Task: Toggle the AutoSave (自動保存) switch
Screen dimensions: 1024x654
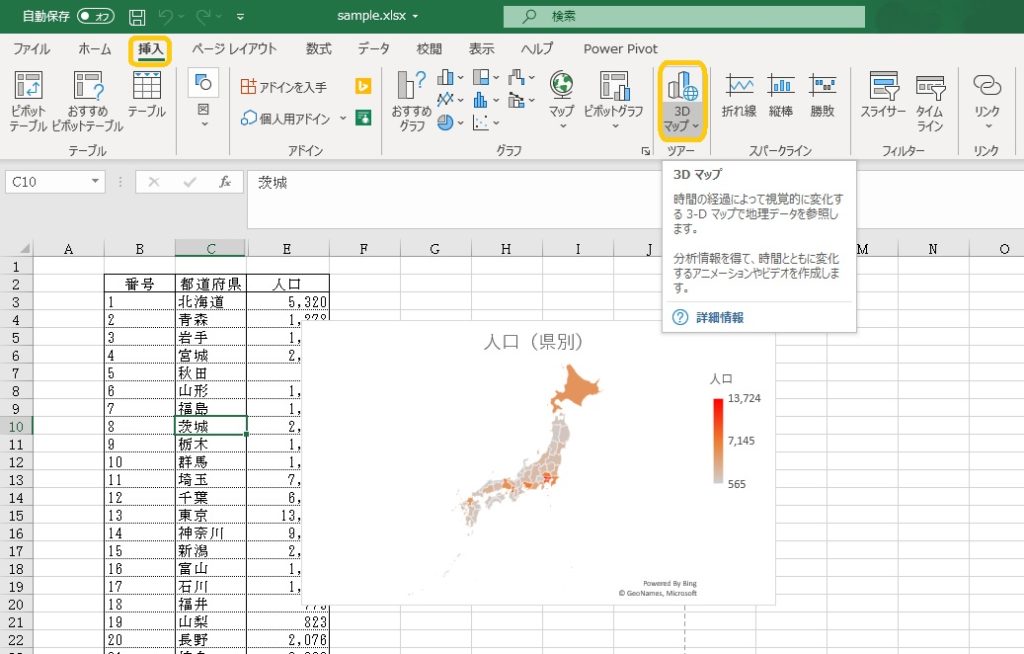Action: (x=96, y=16)
